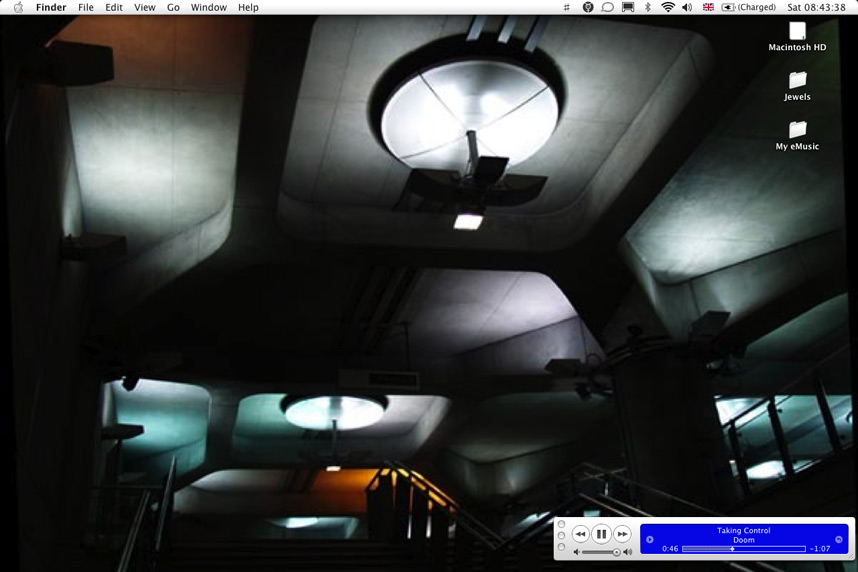This screenshot has width=858, height=572.
Task: Click the song progress bar for Taking Control
Action: (x=744, y=548)
